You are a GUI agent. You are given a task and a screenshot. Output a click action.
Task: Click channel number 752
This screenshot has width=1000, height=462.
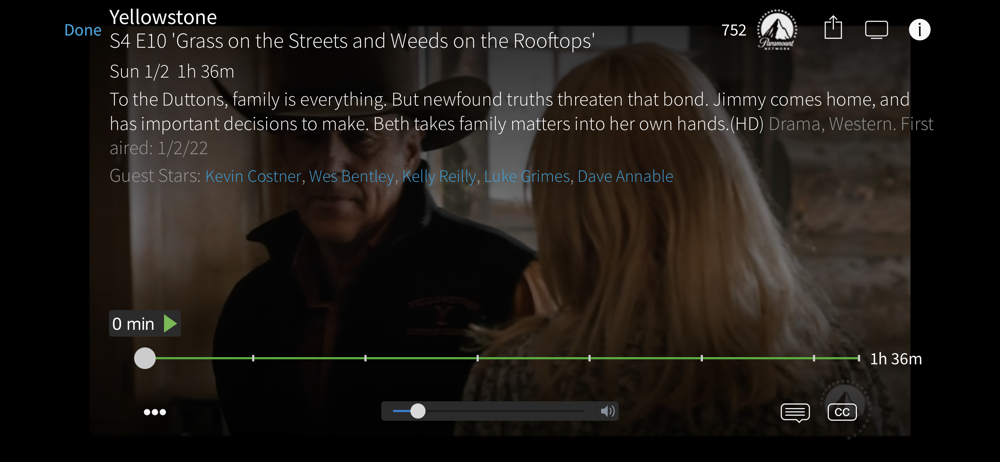click(733, 30)
